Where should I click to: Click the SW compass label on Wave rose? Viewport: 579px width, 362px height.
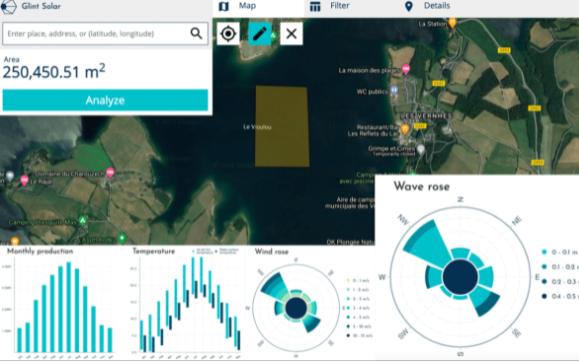coord(404,334)
